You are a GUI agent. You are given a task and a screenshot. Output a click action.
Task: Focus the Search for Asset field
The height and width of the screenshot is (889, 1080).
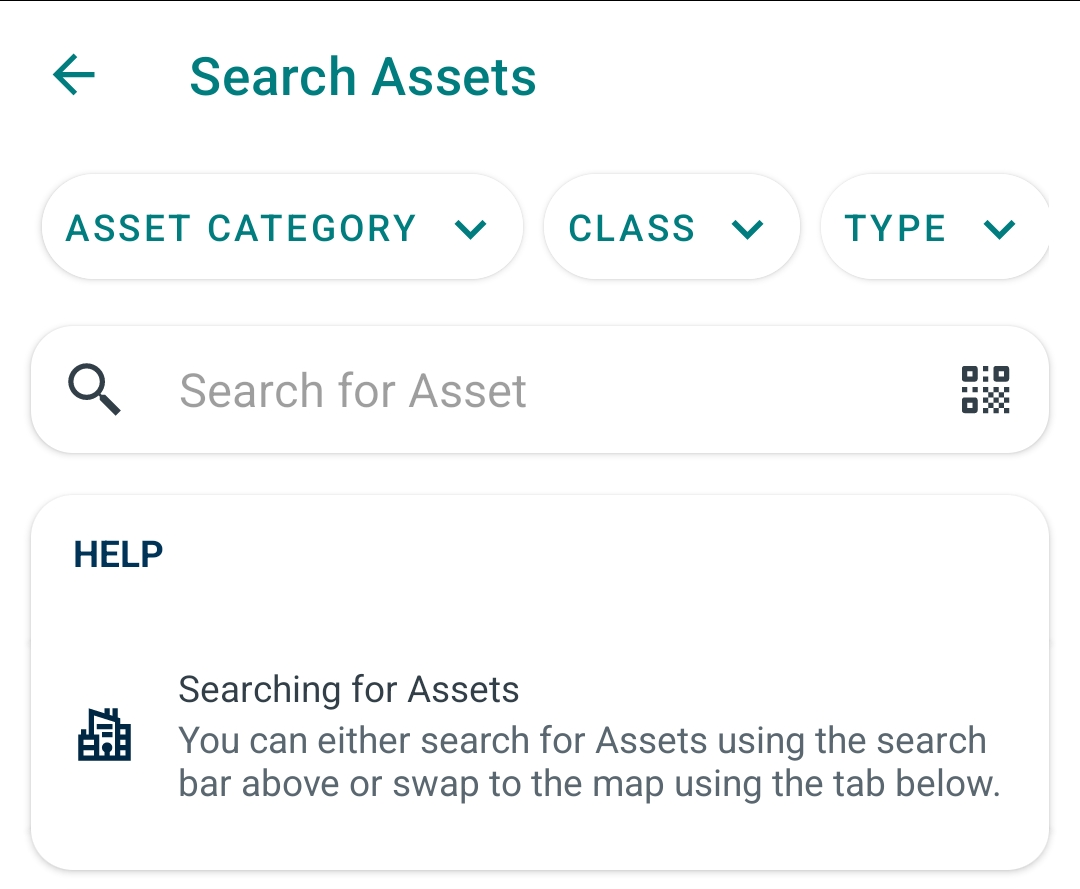click(x=540, y=390)
